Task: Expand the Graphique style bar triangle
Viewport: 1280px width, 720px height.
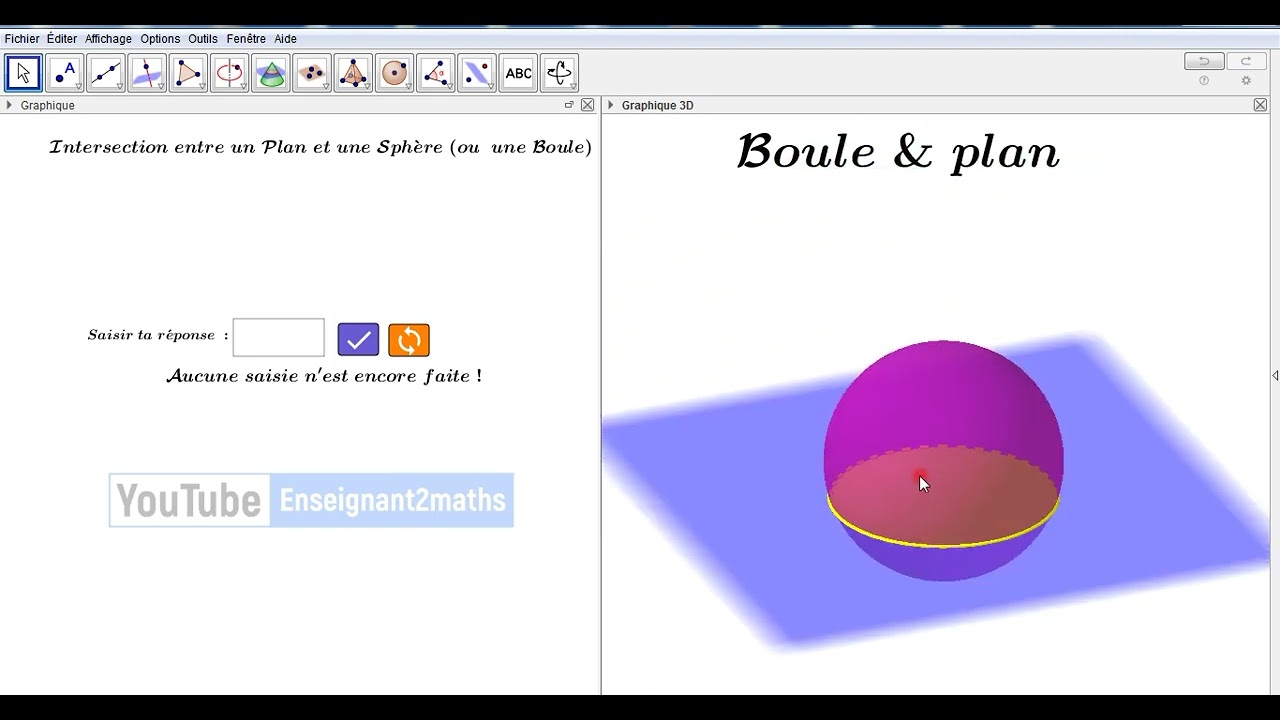Action: click(x=9, y=105)
